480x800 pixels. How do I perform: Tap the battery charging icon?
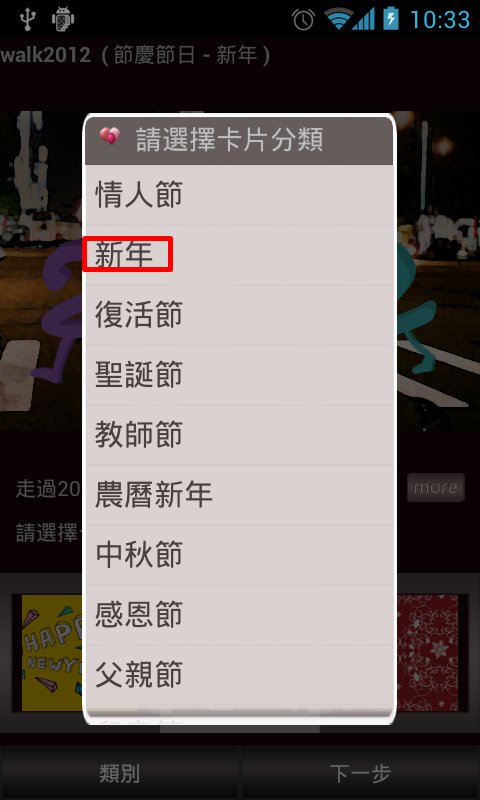click(391, 19)
